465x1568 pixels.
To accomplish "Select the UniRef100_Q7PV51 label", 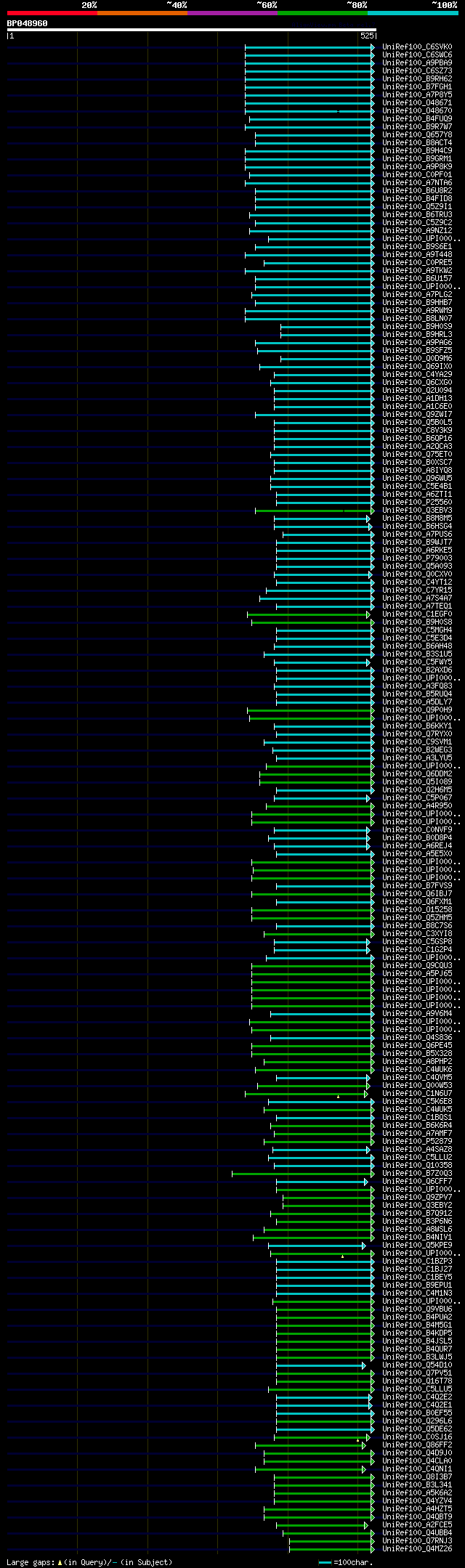I will 417,1373.
